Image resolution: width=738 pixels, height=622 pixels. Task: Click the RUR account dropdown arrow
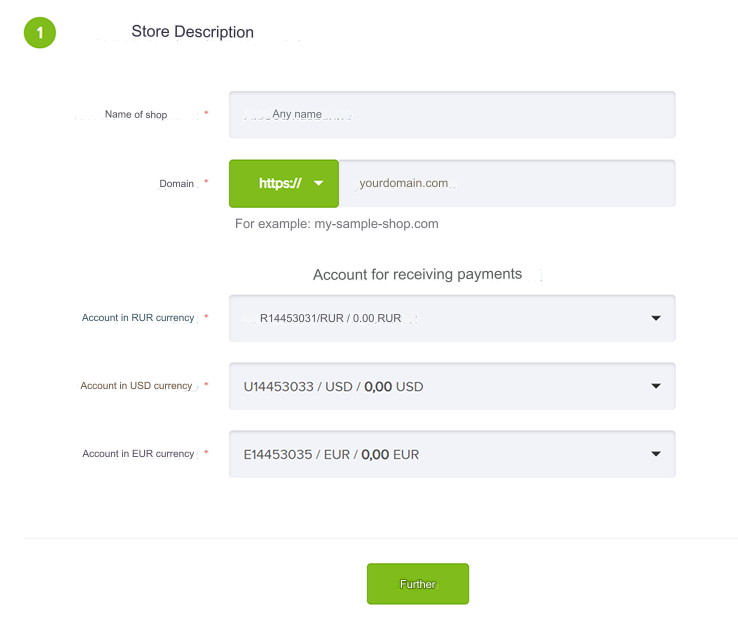click(x=656, y=318)
